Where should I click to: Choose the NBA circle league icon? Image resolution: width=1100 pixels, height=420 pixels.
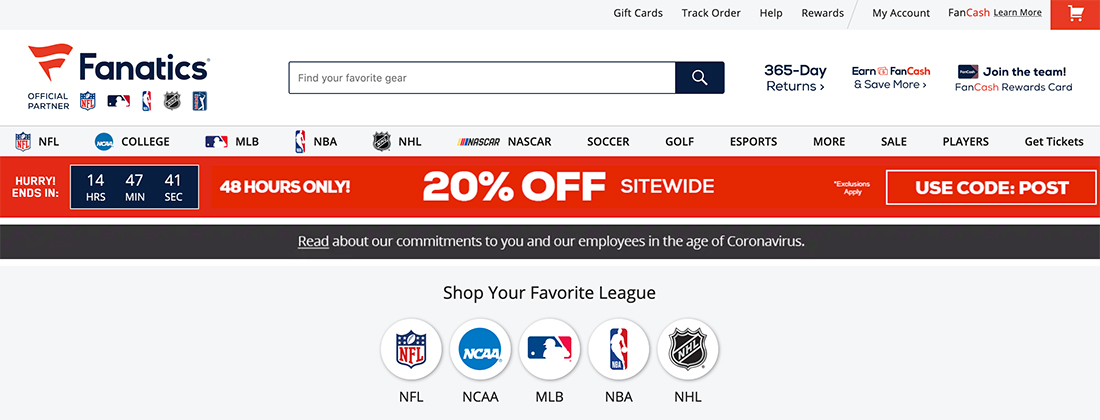point(619,349)
